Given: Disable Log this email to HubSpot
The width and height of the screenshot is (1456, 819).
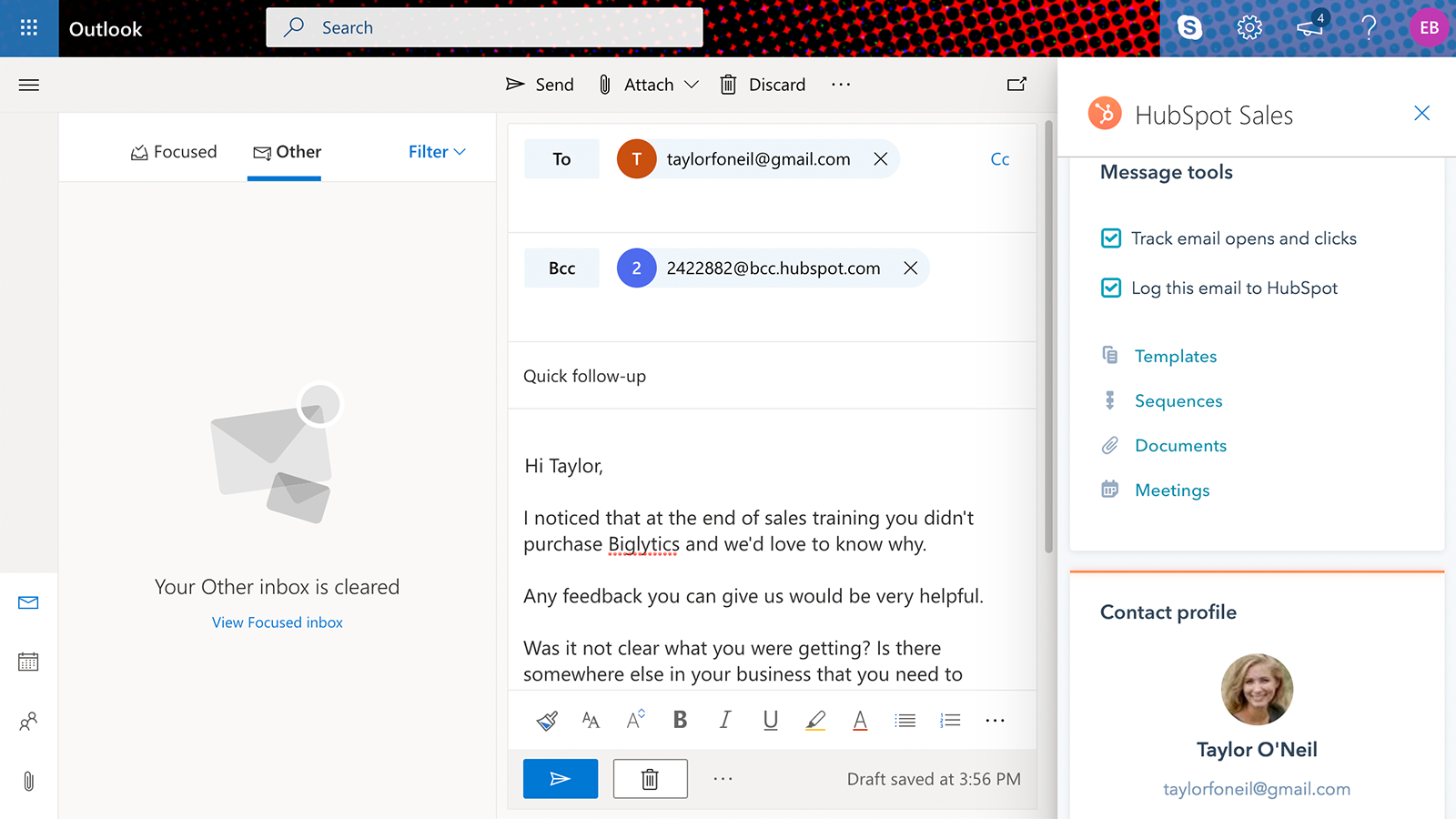Looking at the screenshot, I should coord(1111,288).
